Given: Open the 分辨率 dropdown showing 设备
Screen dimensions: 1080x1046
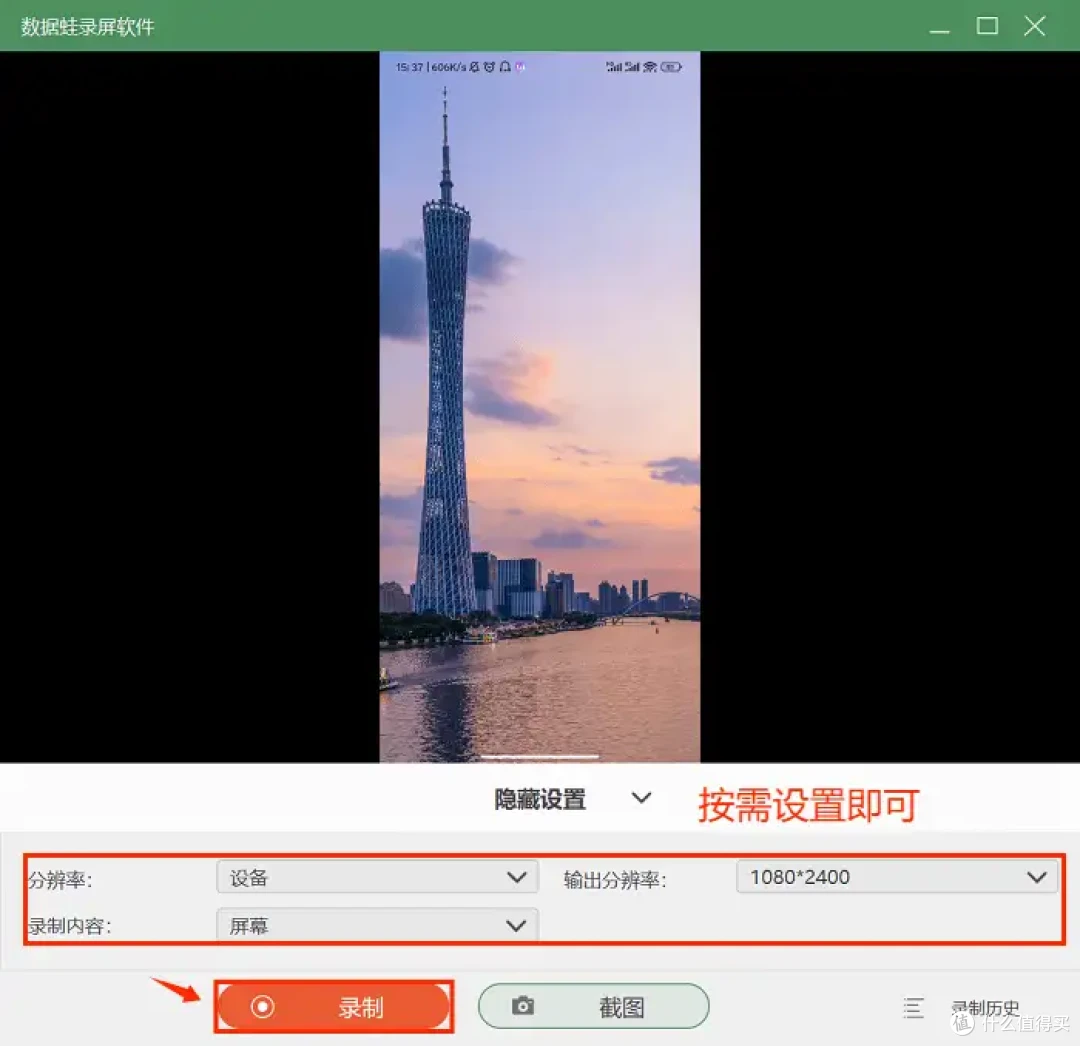Looking at the screenshot, I should [x=377, y=877].
